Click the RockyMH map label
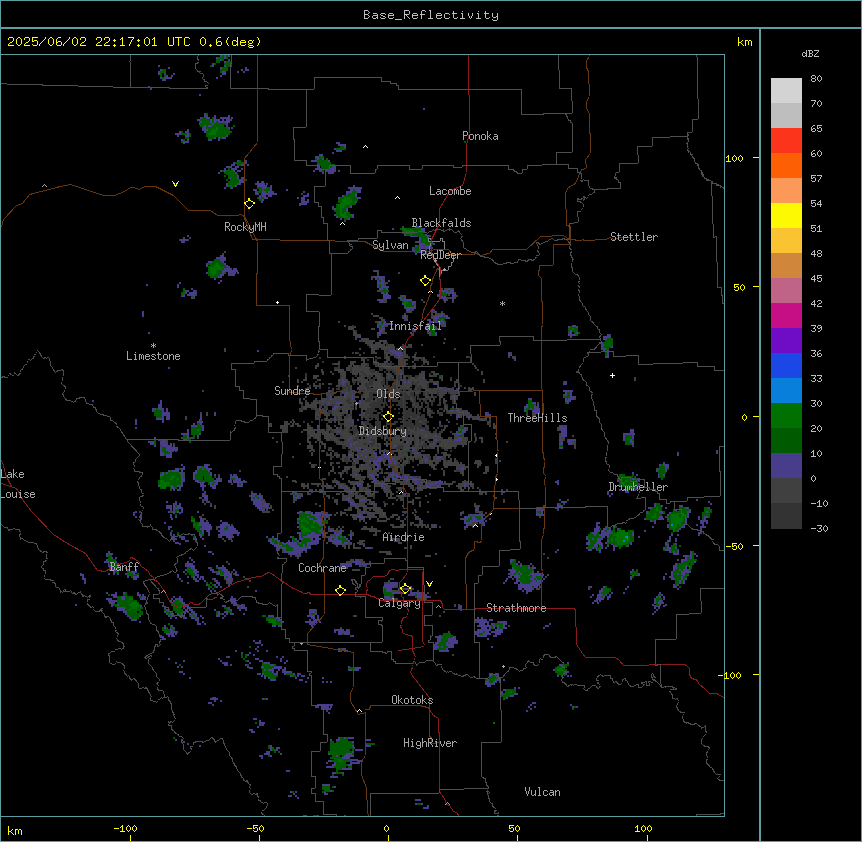This screenshot has width=862, height=842. [x=245, y=227]
